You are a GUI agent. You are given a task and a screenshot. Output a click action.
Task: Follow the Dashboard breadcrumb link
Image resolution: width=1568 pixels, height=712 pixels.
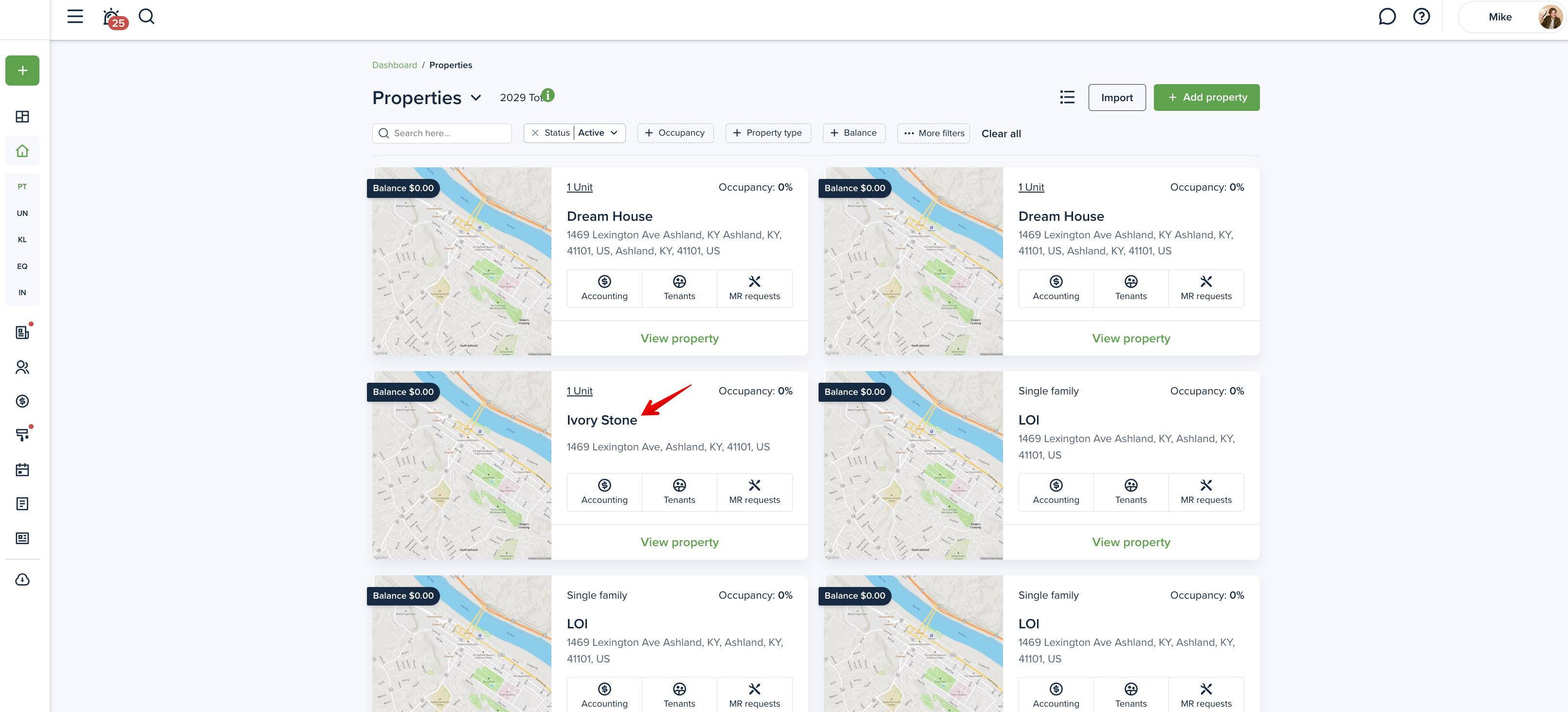coord(395,65)
